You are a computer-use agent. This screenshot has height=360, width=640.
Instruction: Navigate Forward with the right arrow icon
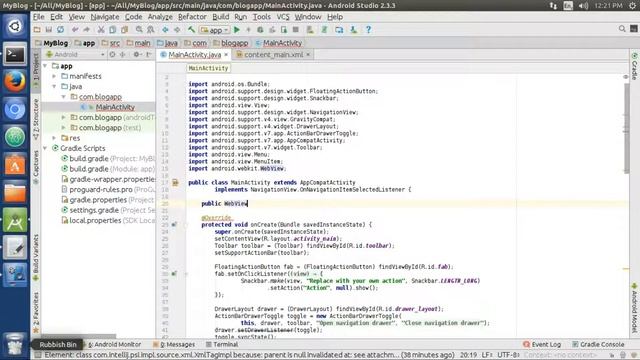tap(177, 29)
